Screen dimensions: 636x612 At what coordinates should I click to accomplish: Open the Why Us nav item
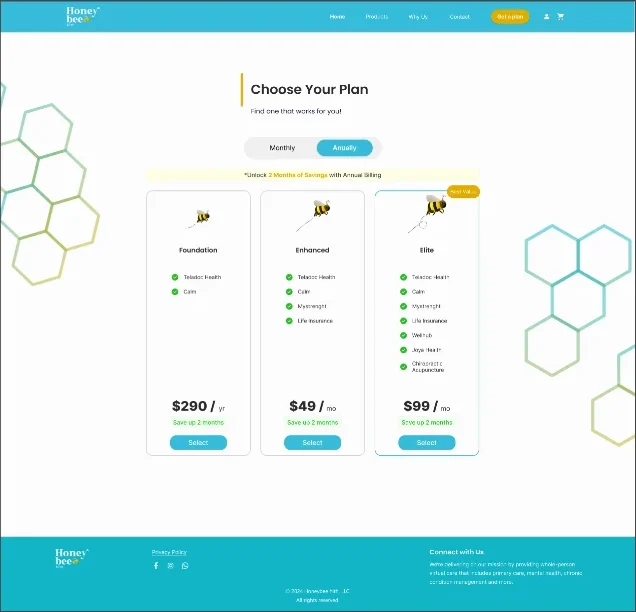click(418, 17)
